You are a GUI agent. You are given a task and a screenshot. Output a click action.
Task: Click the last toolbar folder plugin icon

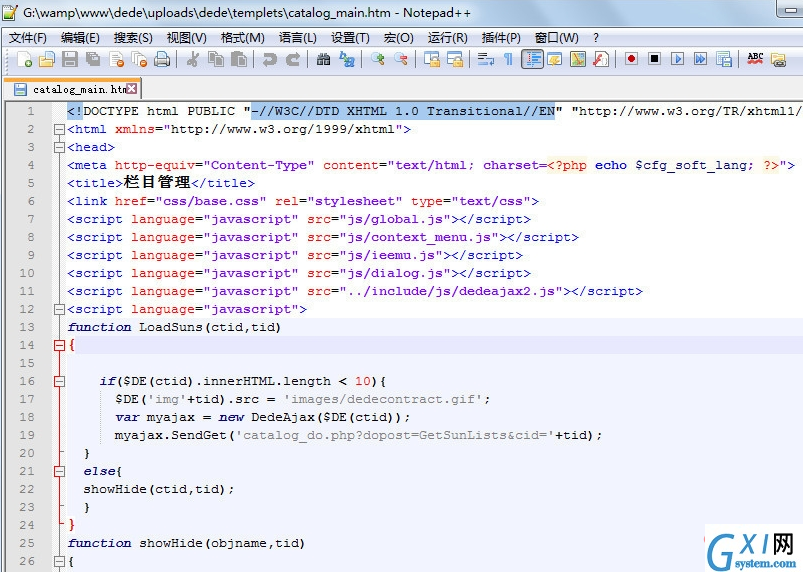coord(778,59)
